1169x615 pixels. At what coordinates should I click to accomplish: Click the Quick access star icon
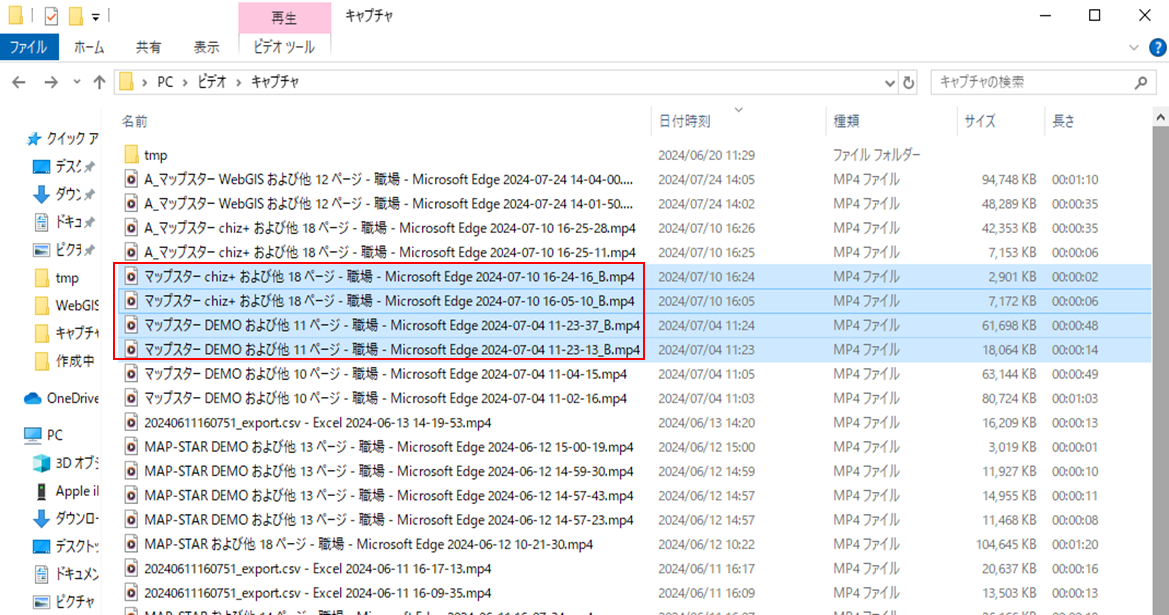click(33, 139)
